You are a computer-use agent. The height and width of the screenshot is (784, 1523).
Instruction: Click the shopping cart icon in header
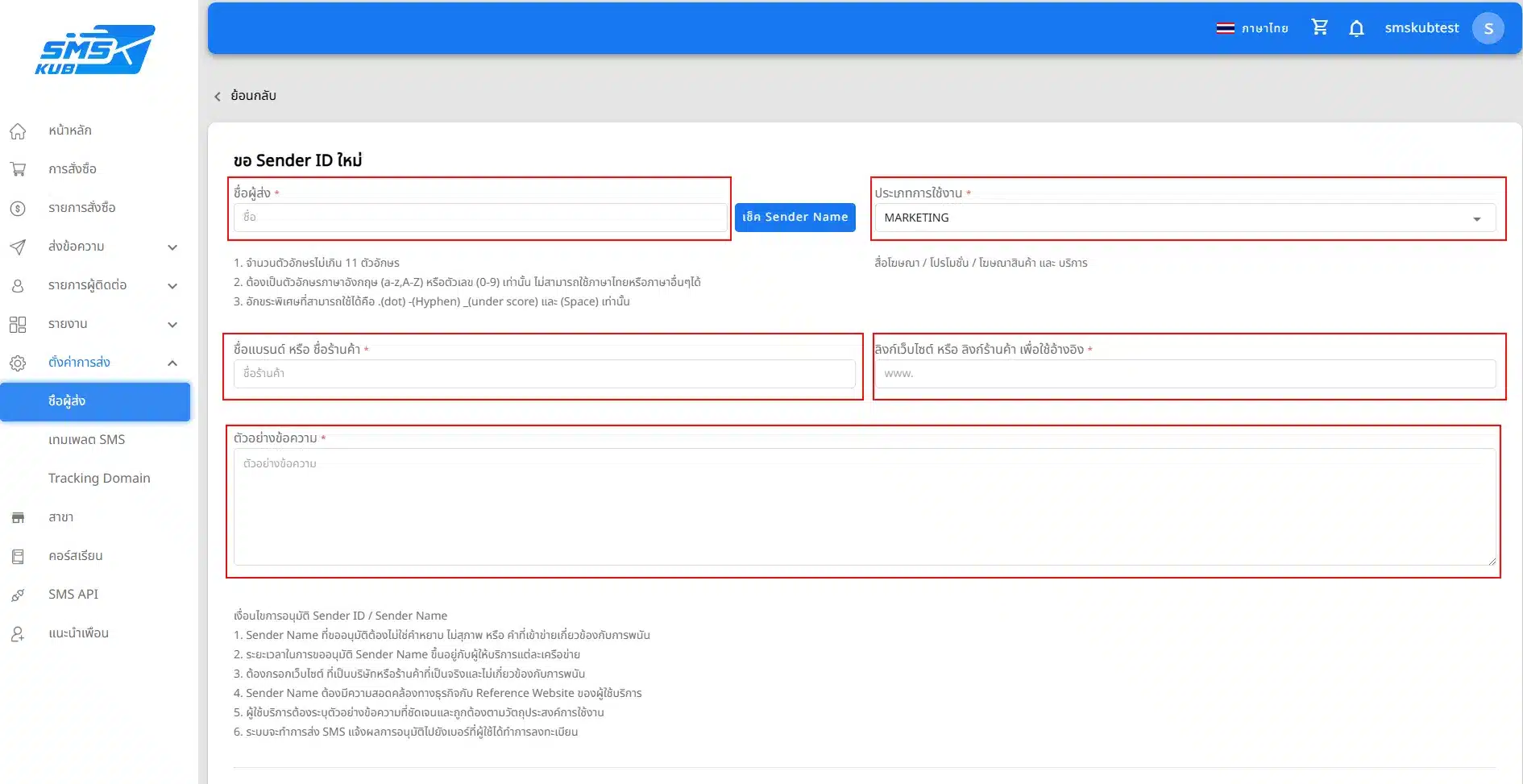[x=1319, y=27]
